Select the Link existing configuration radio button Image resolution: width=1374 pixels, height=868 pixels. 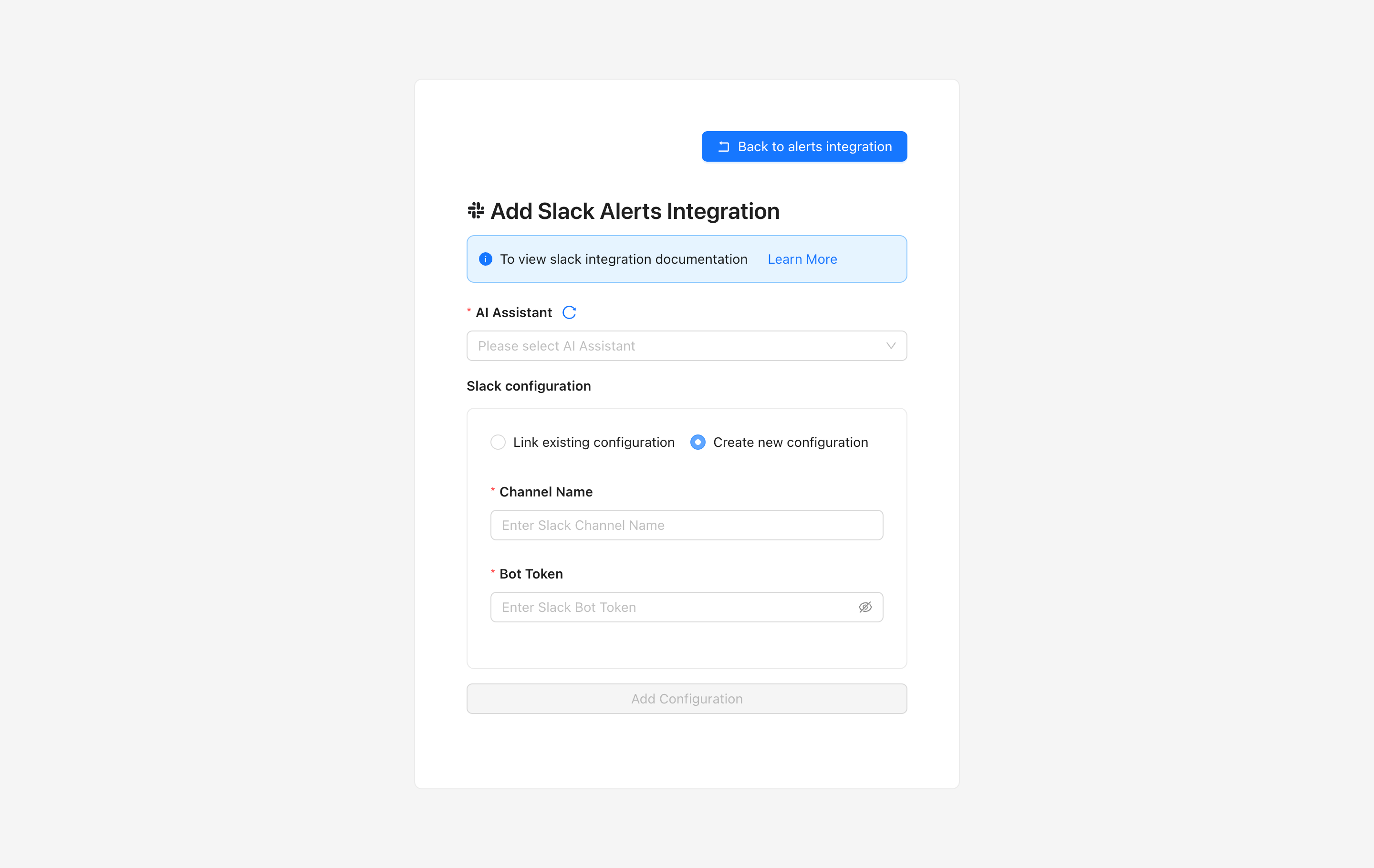pos(498,443)
